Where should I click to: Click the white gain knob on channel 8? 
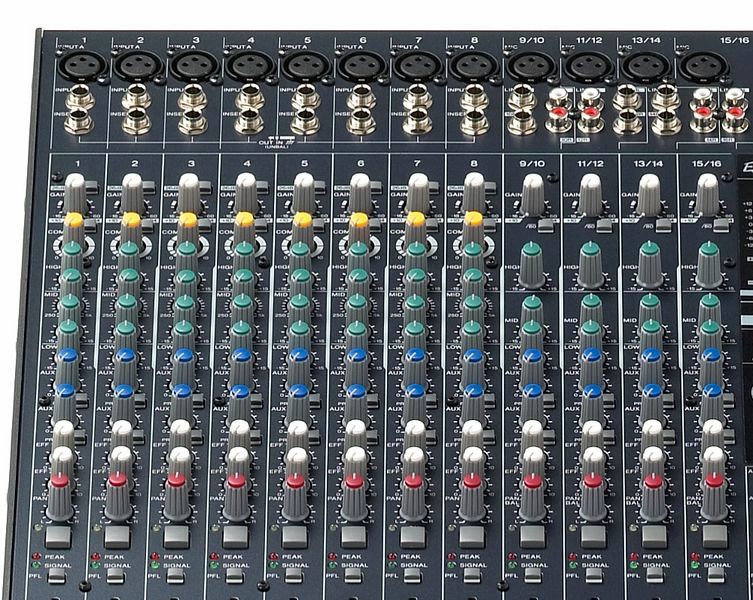[474, 183]
